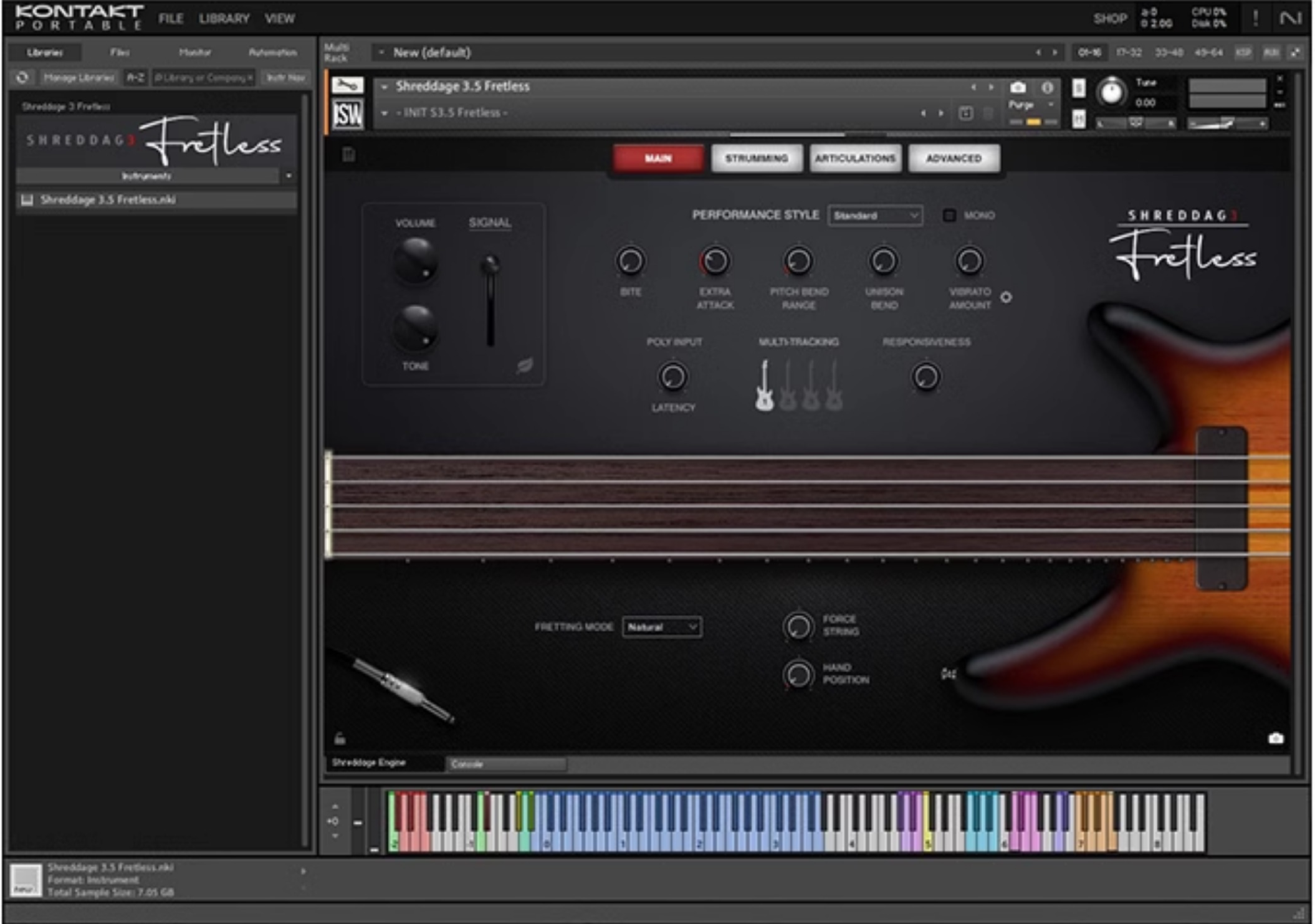This screenshot has width=1315, height=924.
Task: Click the snapshot camera icon in instrument header
Action: coord(1018,87)
